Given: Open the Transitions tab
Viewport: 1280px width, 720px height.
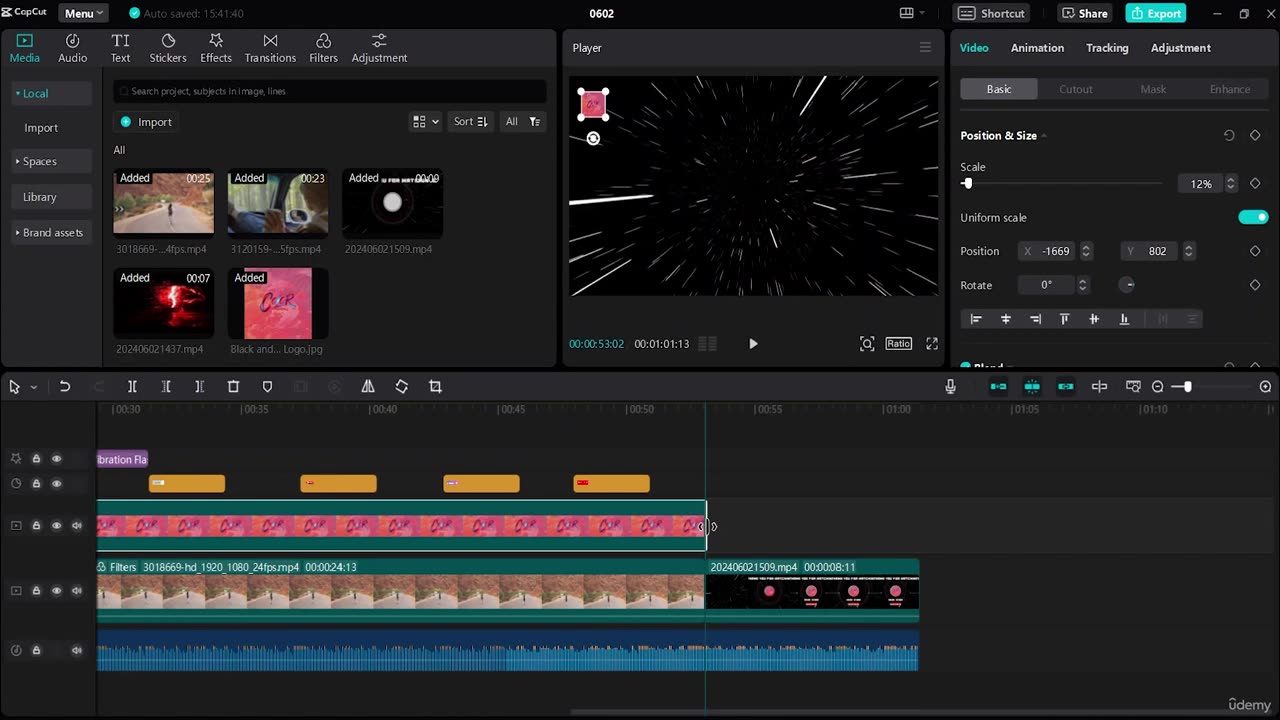Looking at the screenshot, I should (270, 48).
